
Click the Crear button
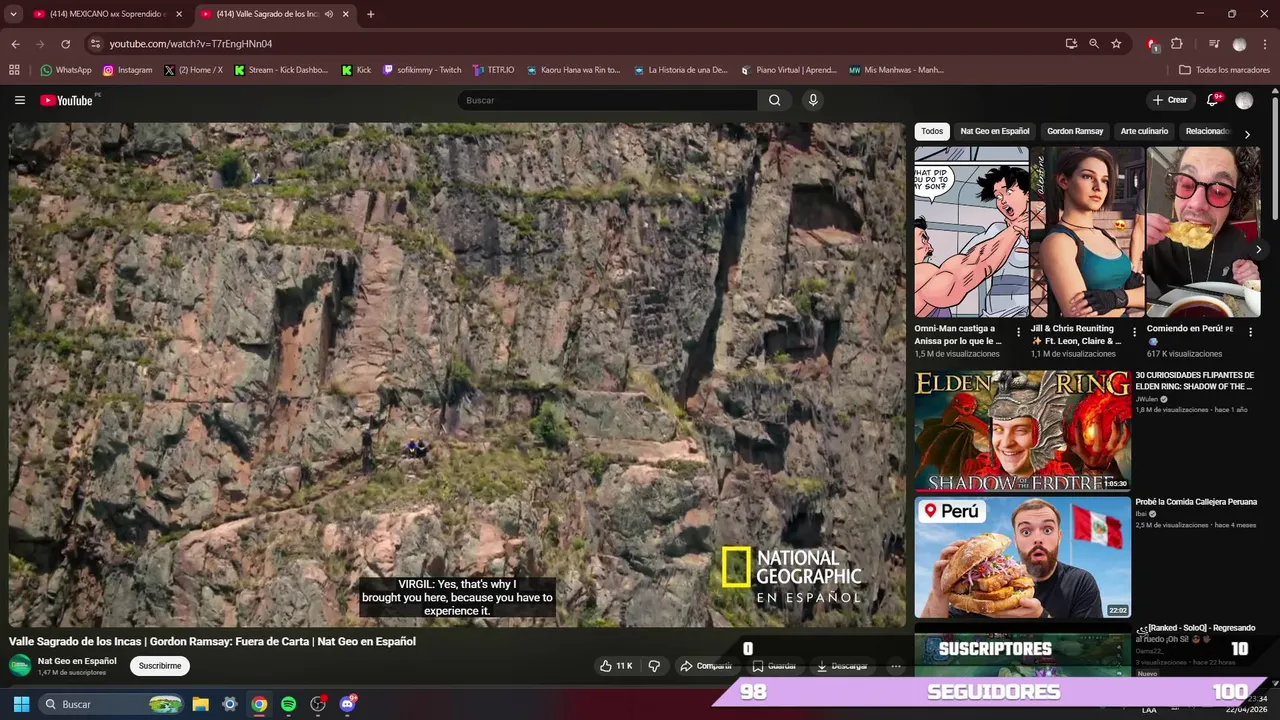click(1170, 100)
